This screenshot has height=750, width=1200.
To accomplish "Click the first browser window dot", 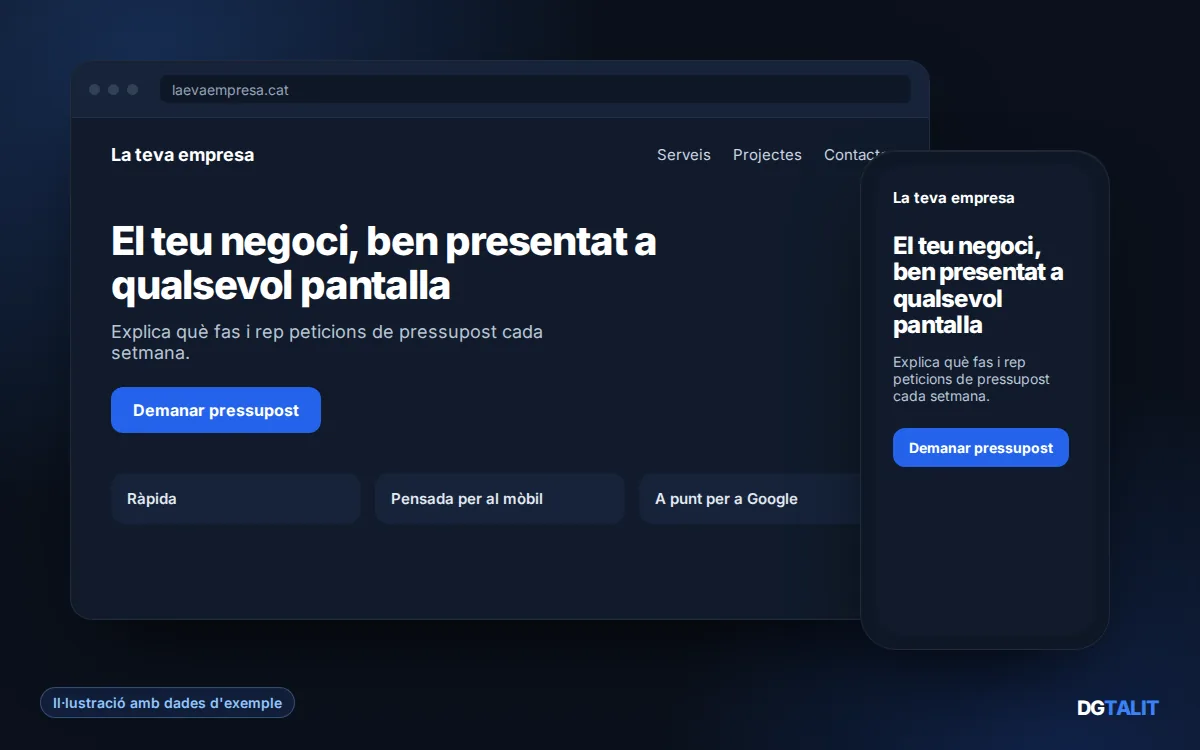I will coord(94,90).
